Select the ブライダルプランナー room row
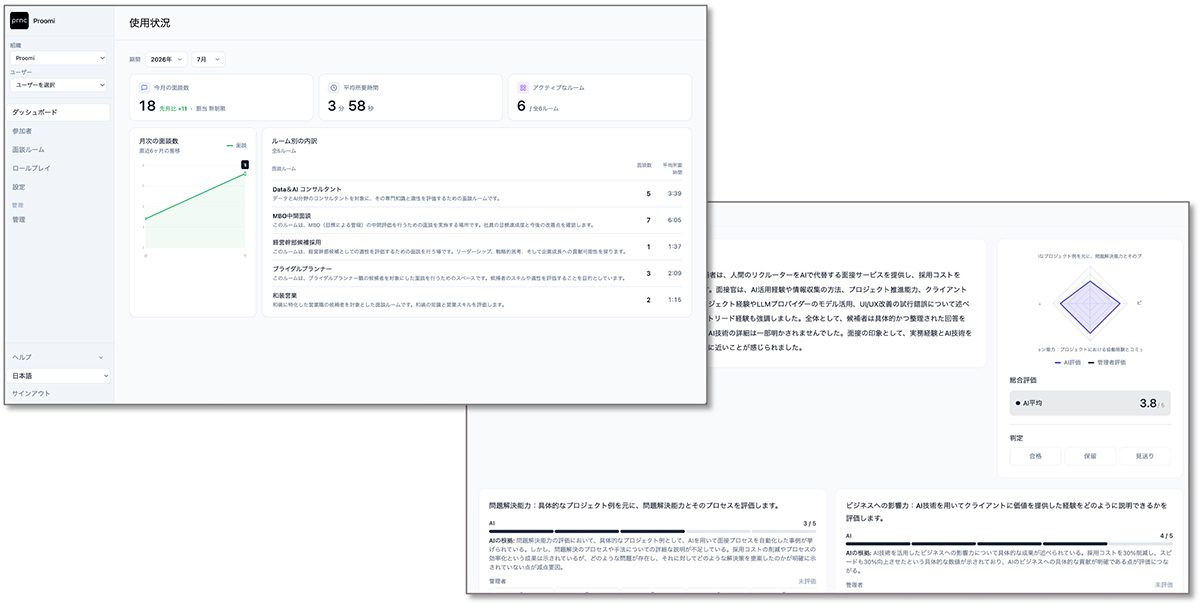1200x606 pixels. 477,274
